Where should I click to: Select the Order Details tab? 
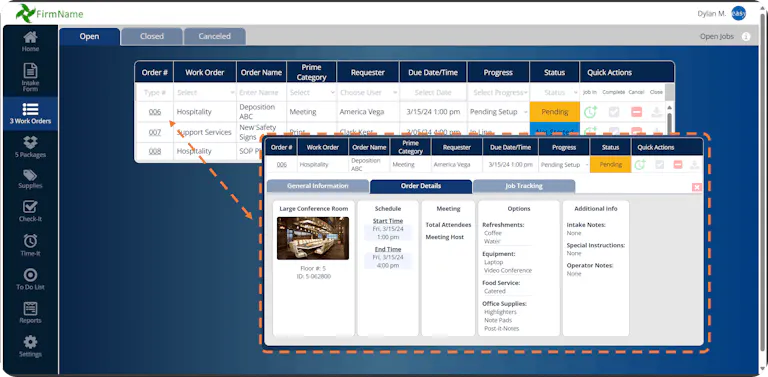click(x=421, y=186)
